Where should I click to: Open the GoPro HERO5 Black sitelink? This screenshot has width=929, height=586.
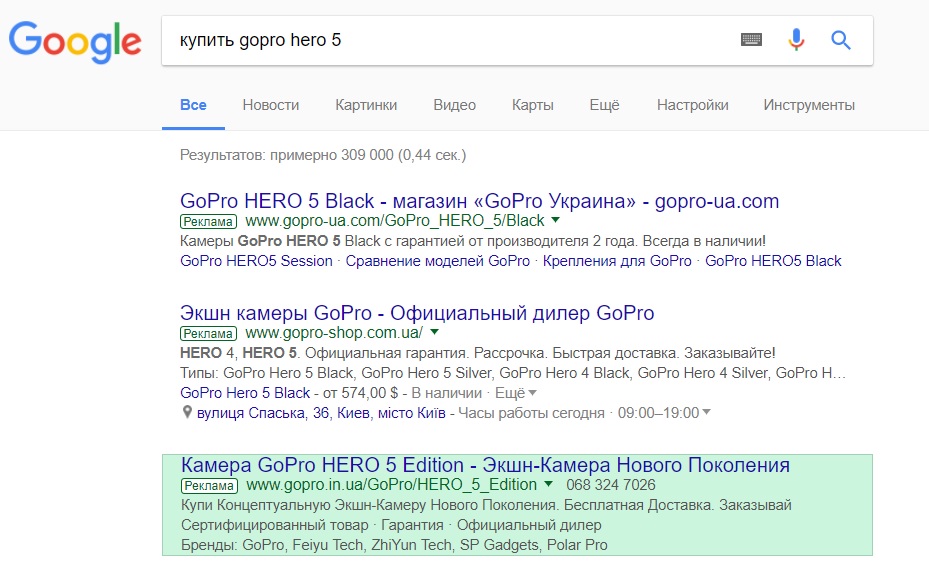(773, 261)
